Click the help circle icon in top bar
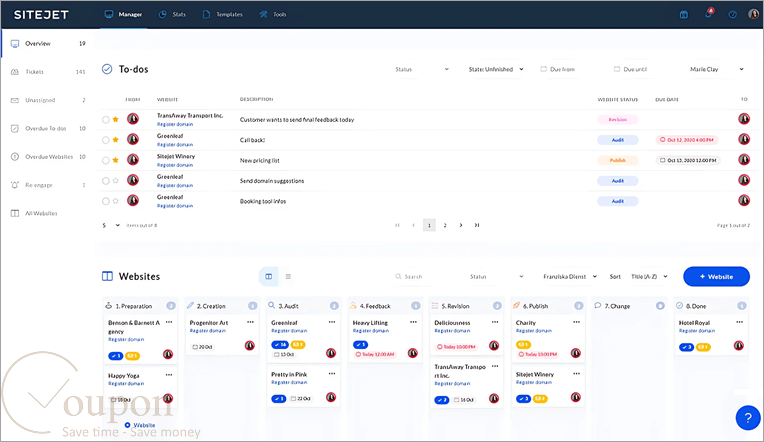 pyautogui.click(x=732, y=15)
